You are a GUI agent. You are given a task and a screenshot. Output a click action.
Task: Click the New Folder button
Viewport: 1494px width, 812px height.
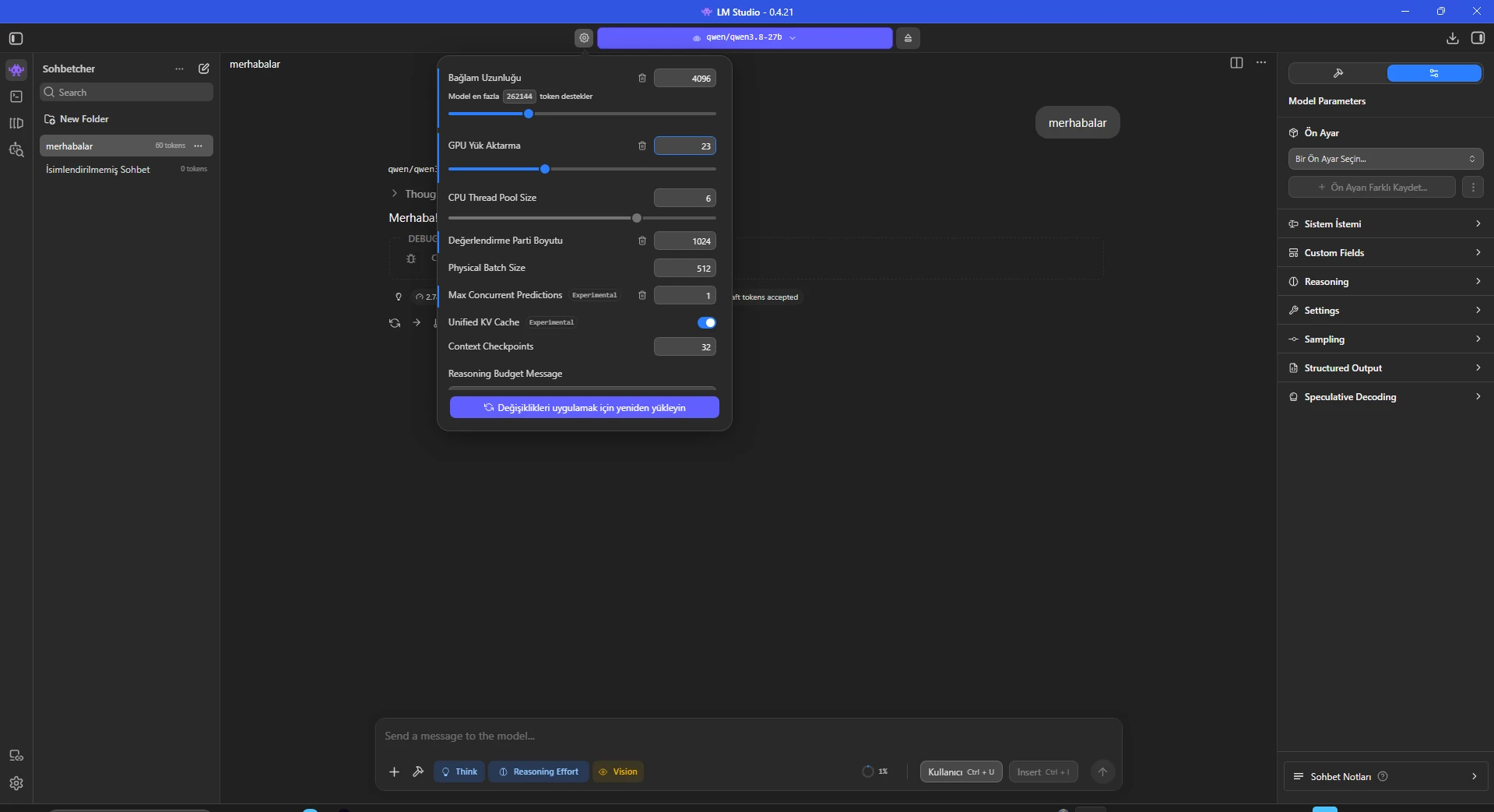[76, 119]
